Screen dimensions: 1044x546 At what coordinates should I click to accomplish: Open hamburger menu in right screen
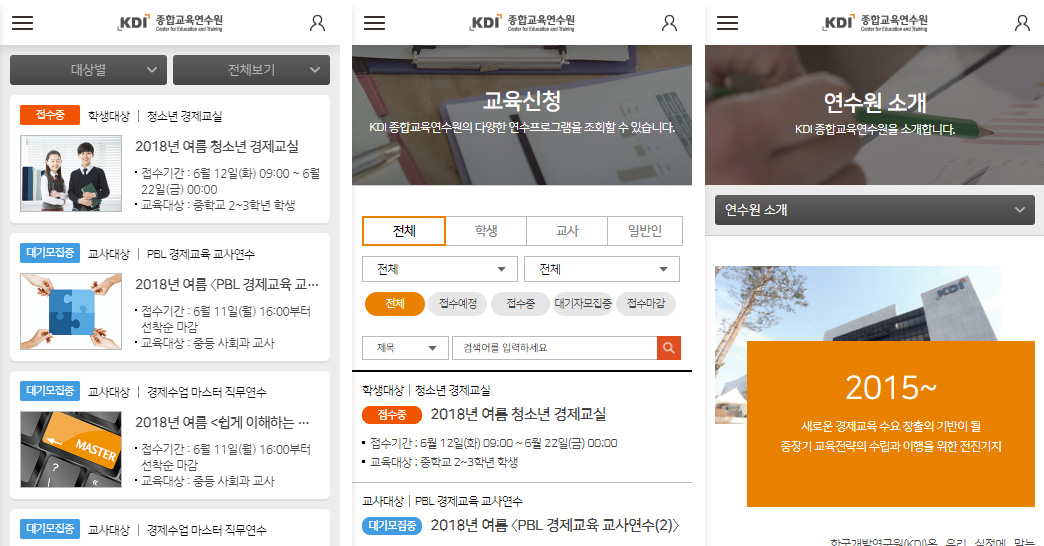(x=727, y=23)
